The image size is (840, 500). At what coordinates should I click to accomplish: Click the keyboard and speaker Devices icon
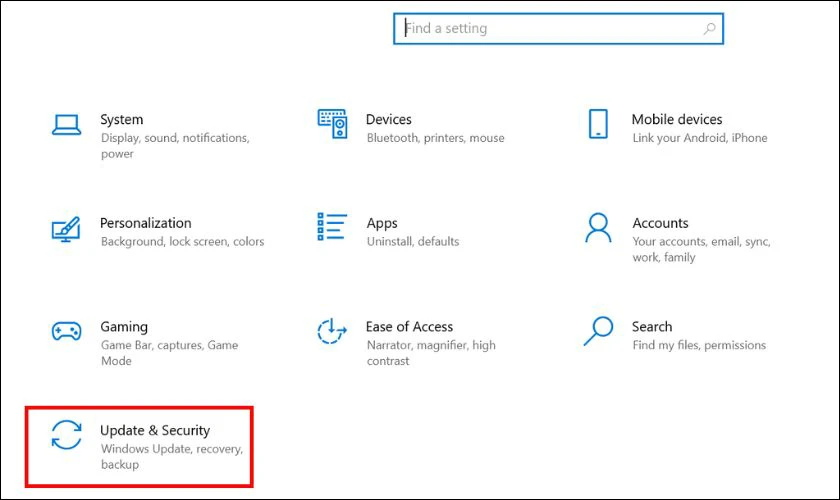point(332,125)
